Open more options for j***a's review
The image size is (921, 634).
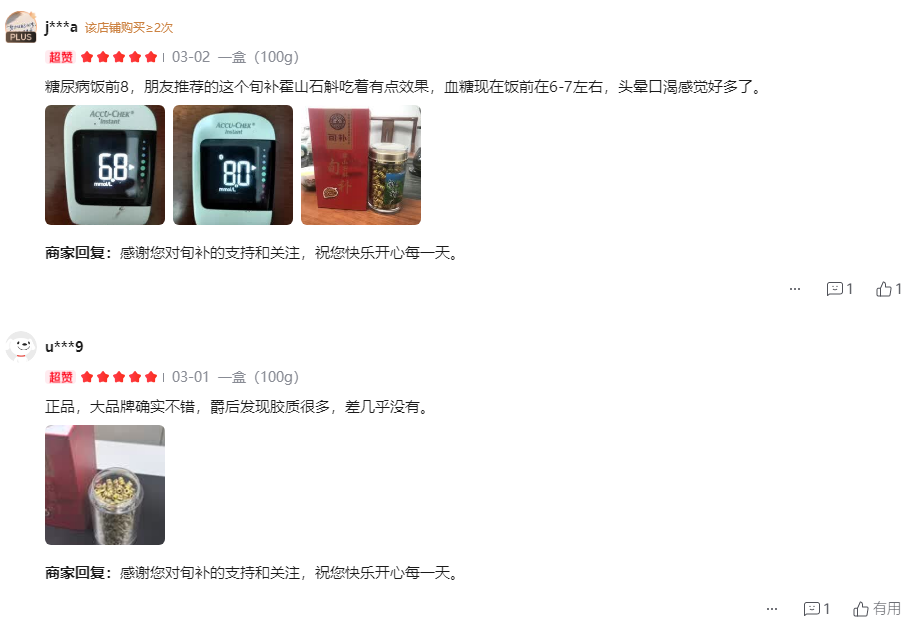pyautogui.click(x=795, y=289)
